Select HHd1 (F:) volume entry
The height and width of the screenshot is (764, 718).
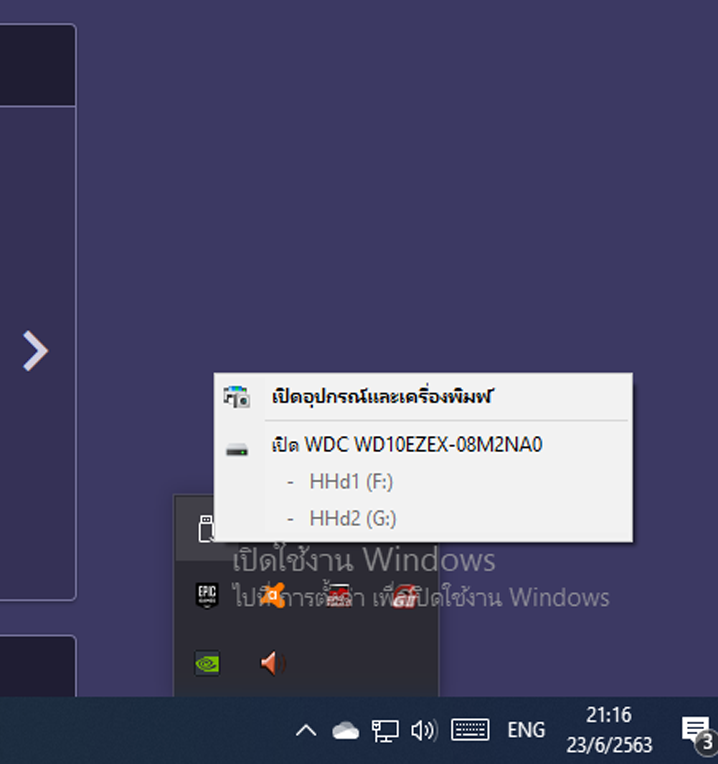423,481
